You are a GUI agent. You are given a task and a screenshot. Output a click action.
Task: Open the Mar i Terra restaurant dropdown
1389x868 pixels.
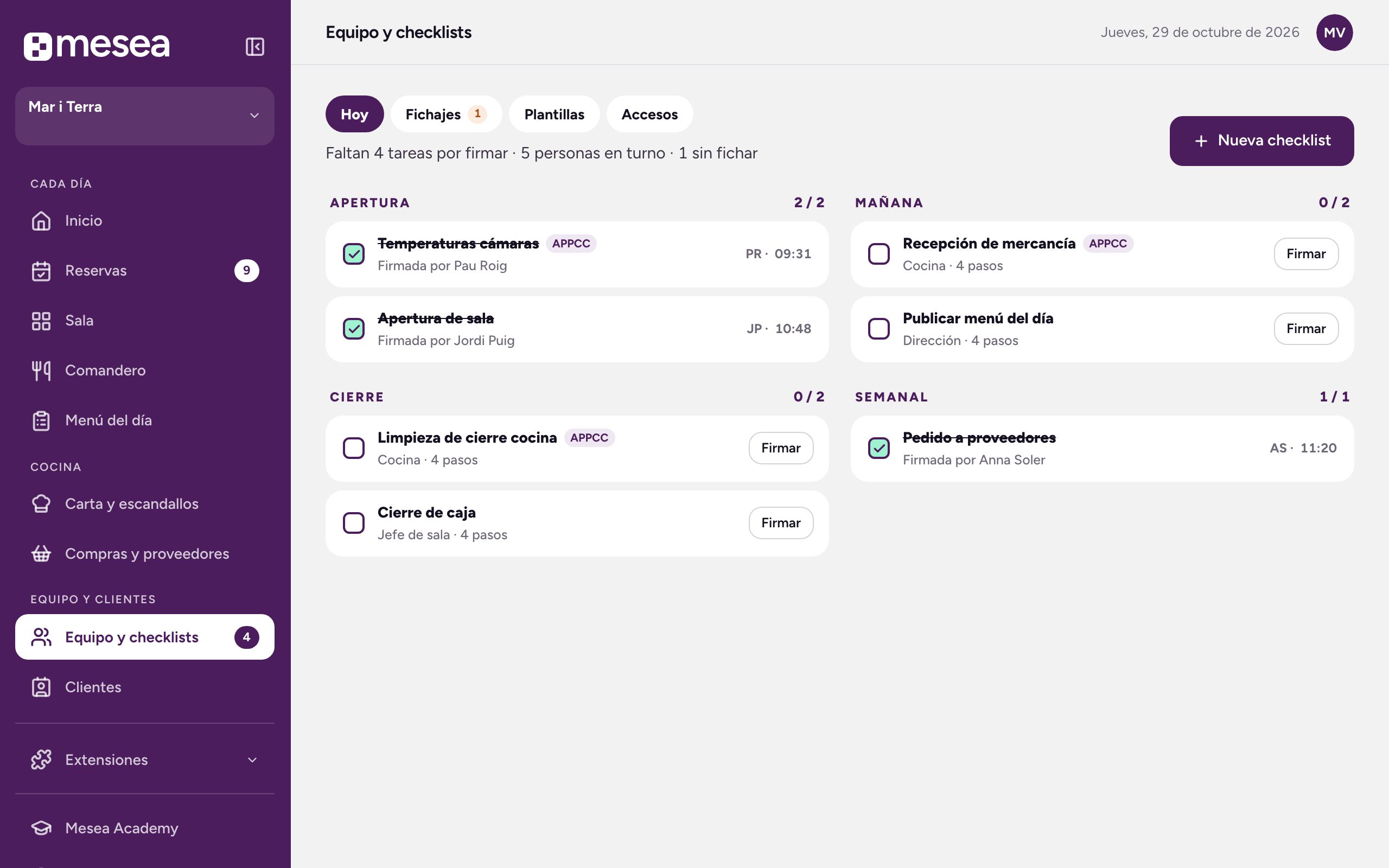pos(145,116)
